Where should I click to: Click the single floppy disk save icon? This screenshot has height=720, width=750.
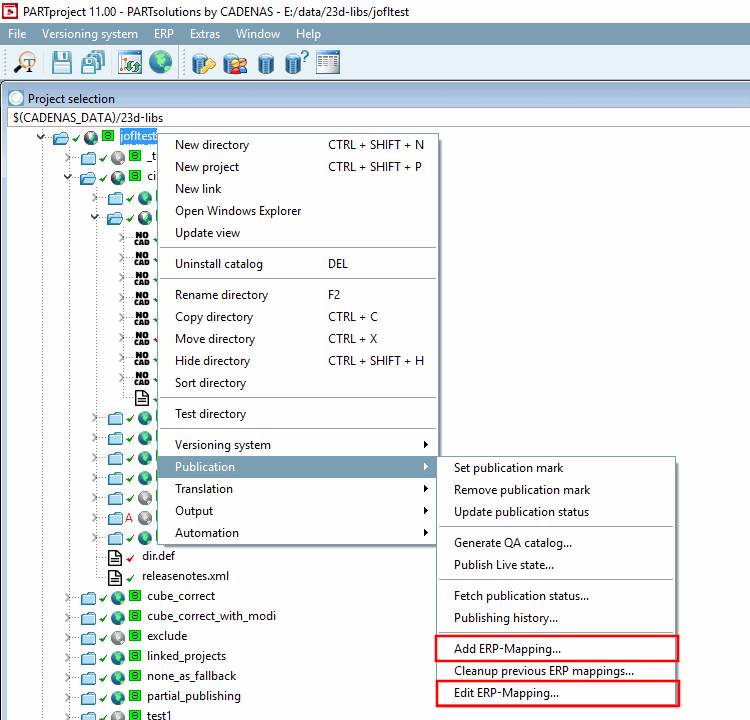pos(62,63)
